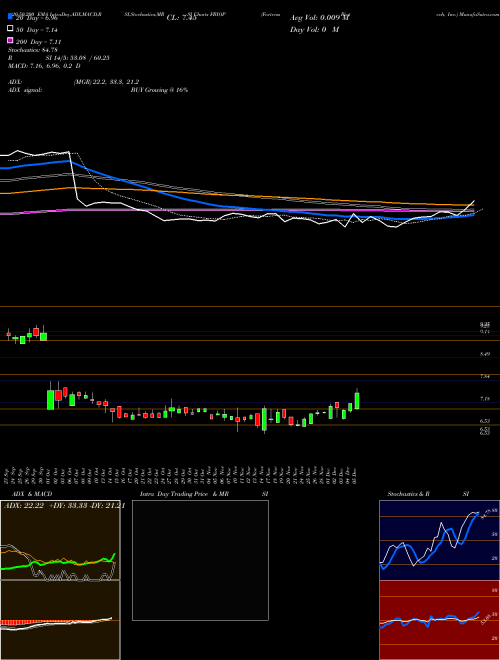Screen dimensions: 500x660
Task: Click the blue 20 Day EMA legend swatch
Action: [10, 17]
